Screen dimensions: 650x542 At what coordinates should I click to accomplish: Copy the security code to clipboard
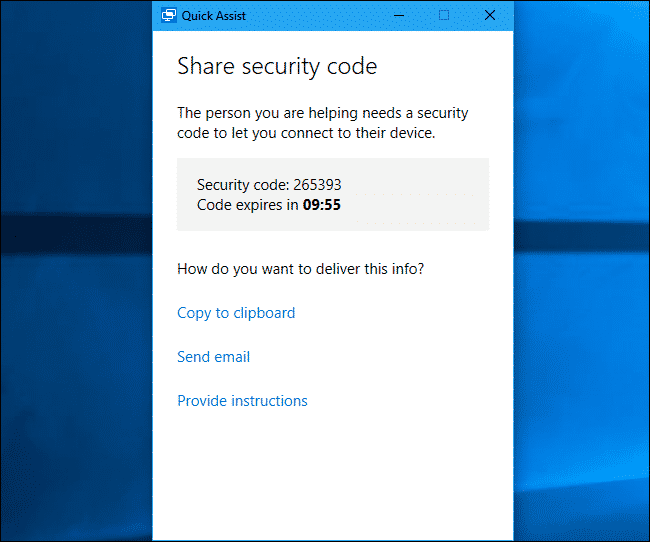click(236, 313)
